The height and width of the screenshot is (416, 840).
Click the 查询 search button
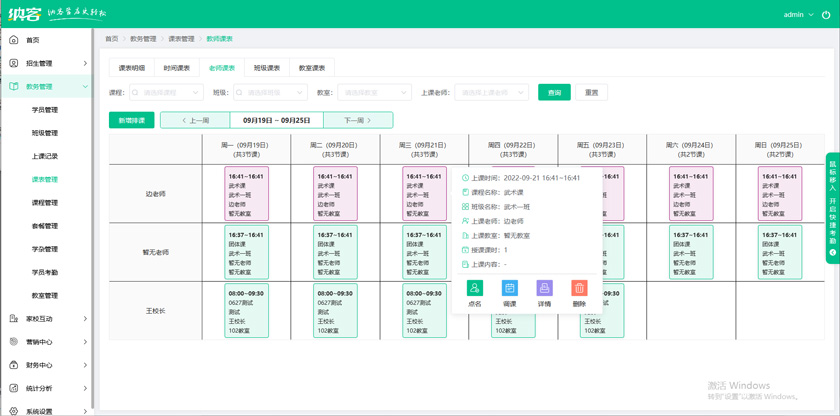pyautogui.click(x=554, y=92)
